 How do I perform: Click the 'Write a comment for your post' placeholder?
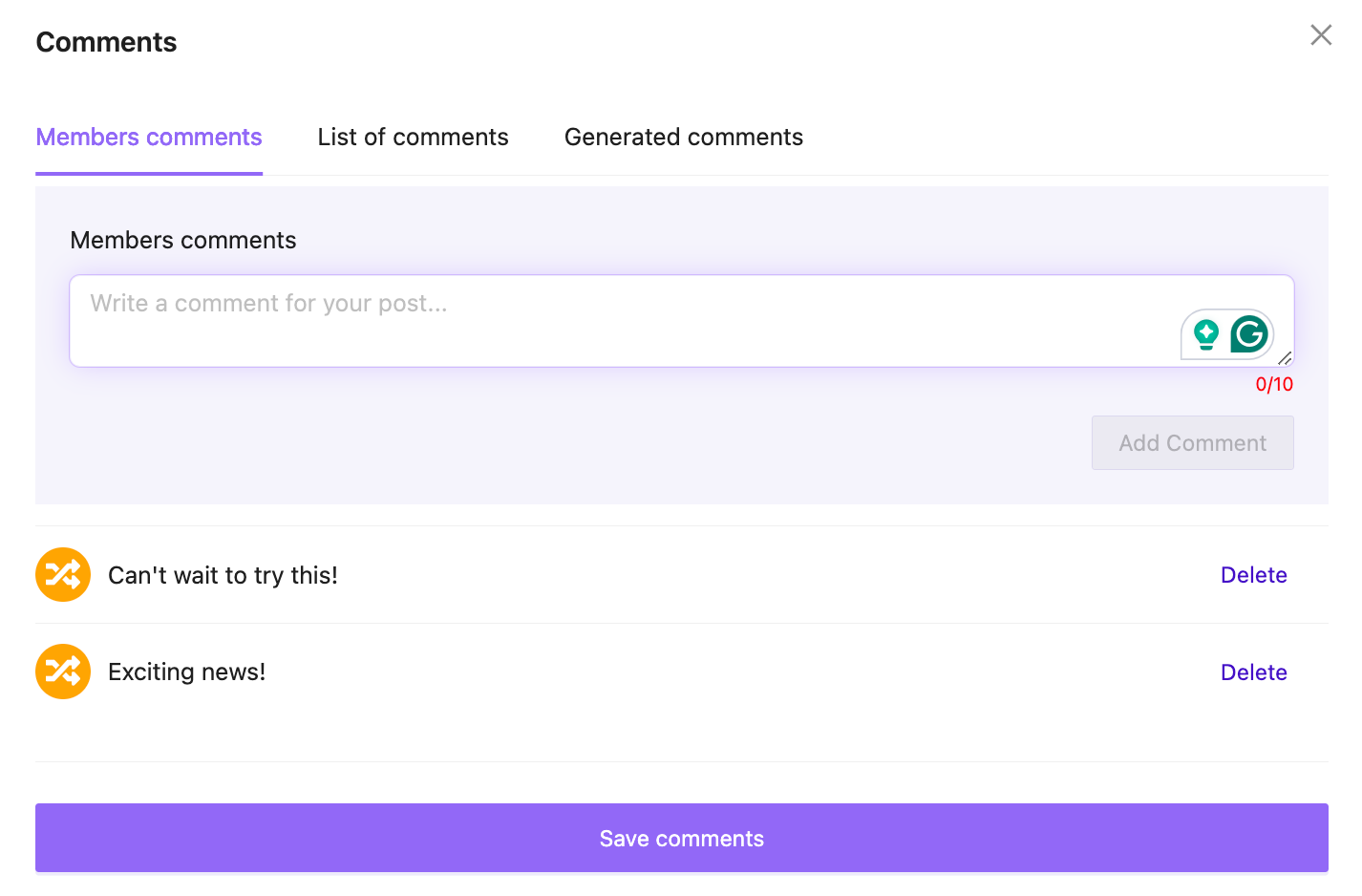point(268,303)
